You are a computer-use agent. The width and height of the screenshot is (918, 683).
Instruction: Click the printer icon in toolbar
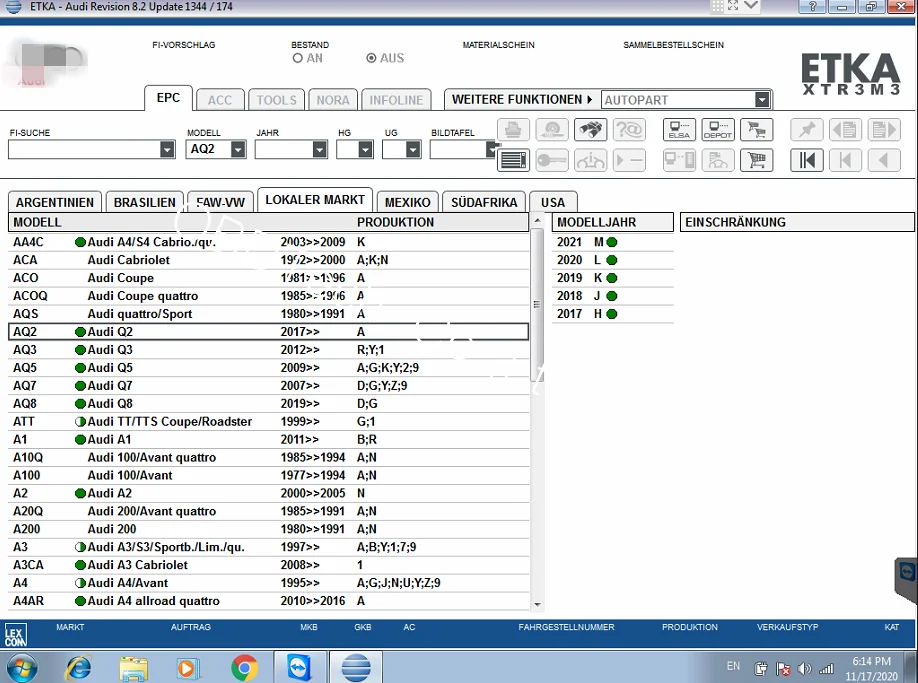[513, 129]
